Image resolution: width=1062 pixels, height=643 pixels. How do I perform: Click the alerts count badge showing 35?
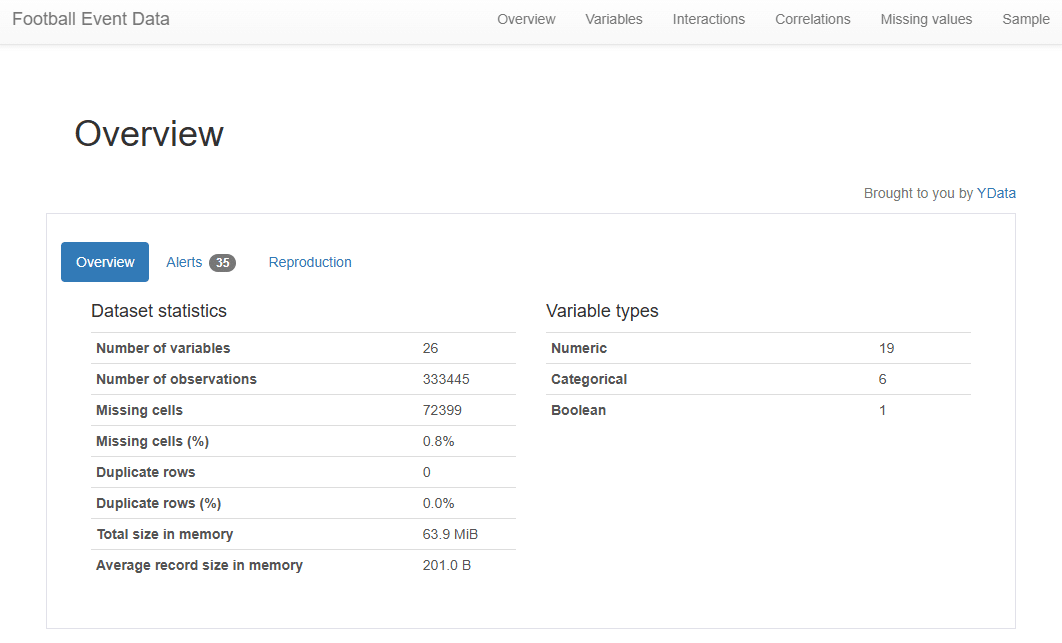pyautogui.click(x=222, y=262)
